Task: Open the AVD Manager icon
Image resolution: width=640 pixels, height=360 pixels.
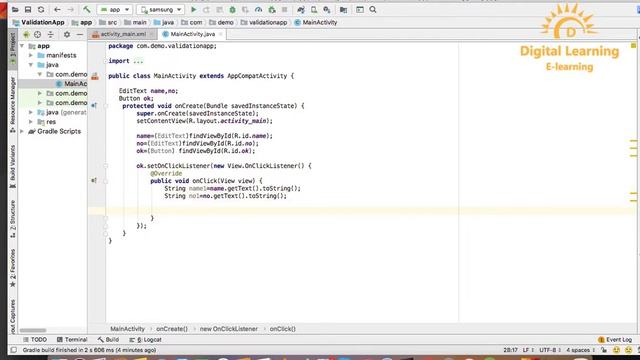Action: click(x=314, y=9)
